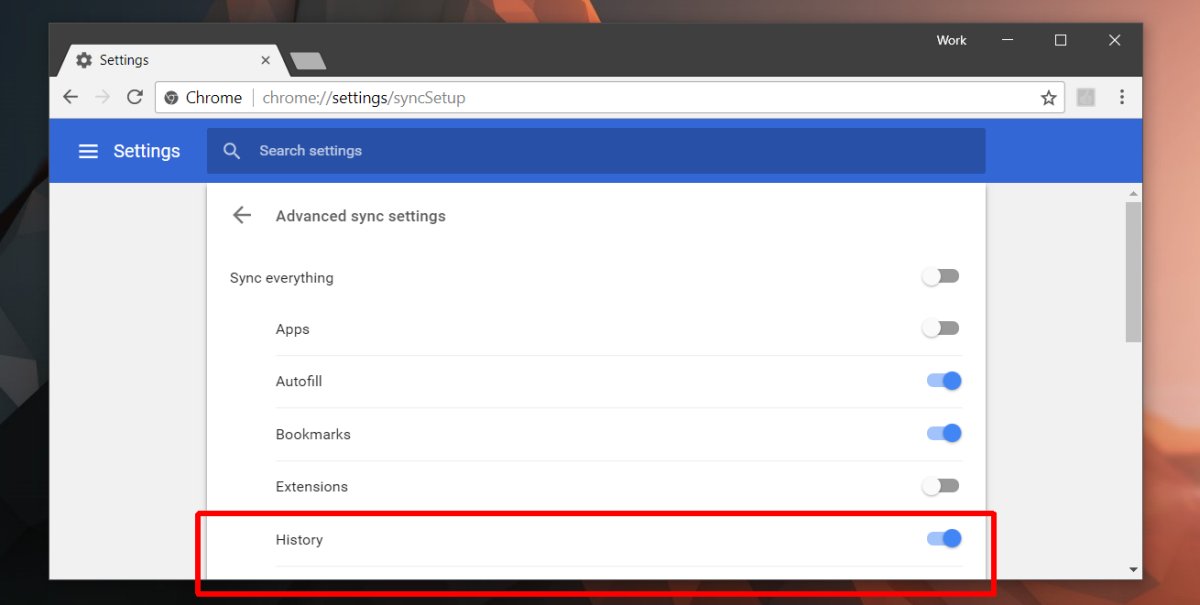Click the magnifier icon in Search settings
Image resolution: width=1200 pixels, height=605 pixels.
pyautogui.click(x=232, y=151)
